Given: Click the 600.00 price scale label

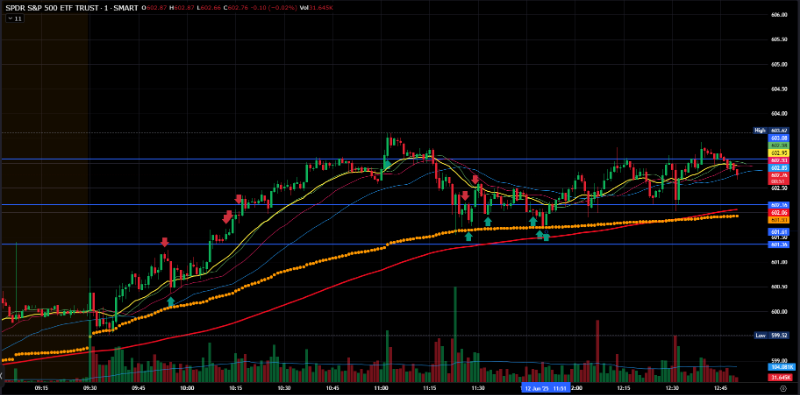Looking at the screenshot, I should coord(779,311).
